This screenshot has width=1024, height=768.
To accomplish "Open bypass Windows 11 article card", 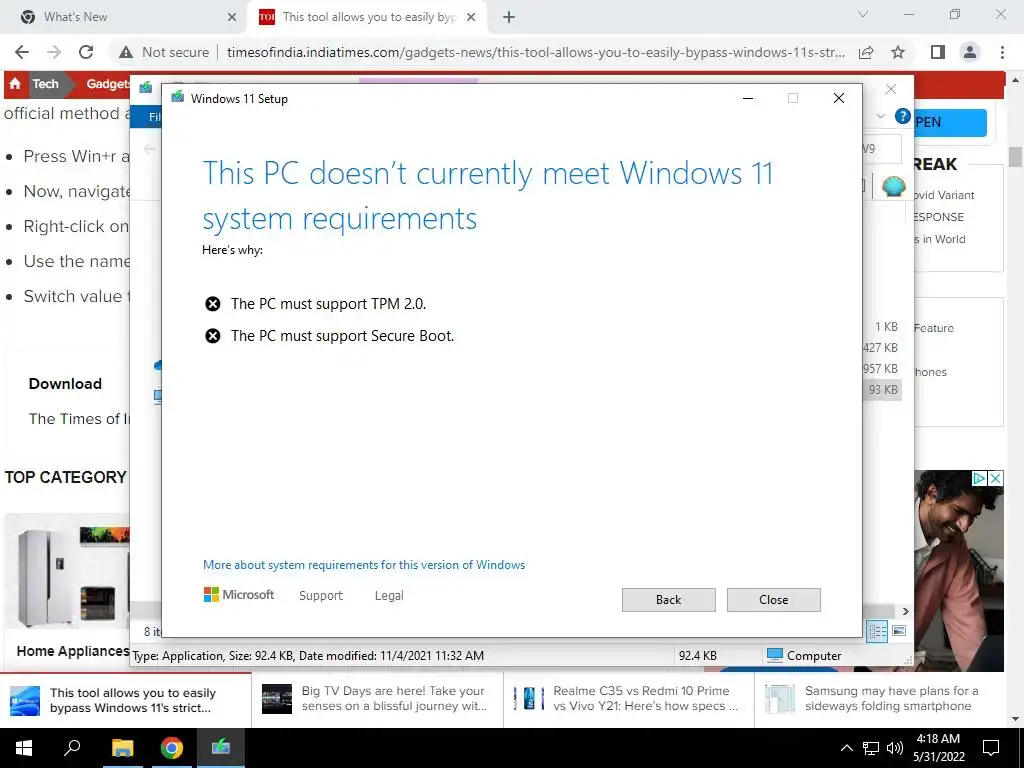I will point(125,700).
